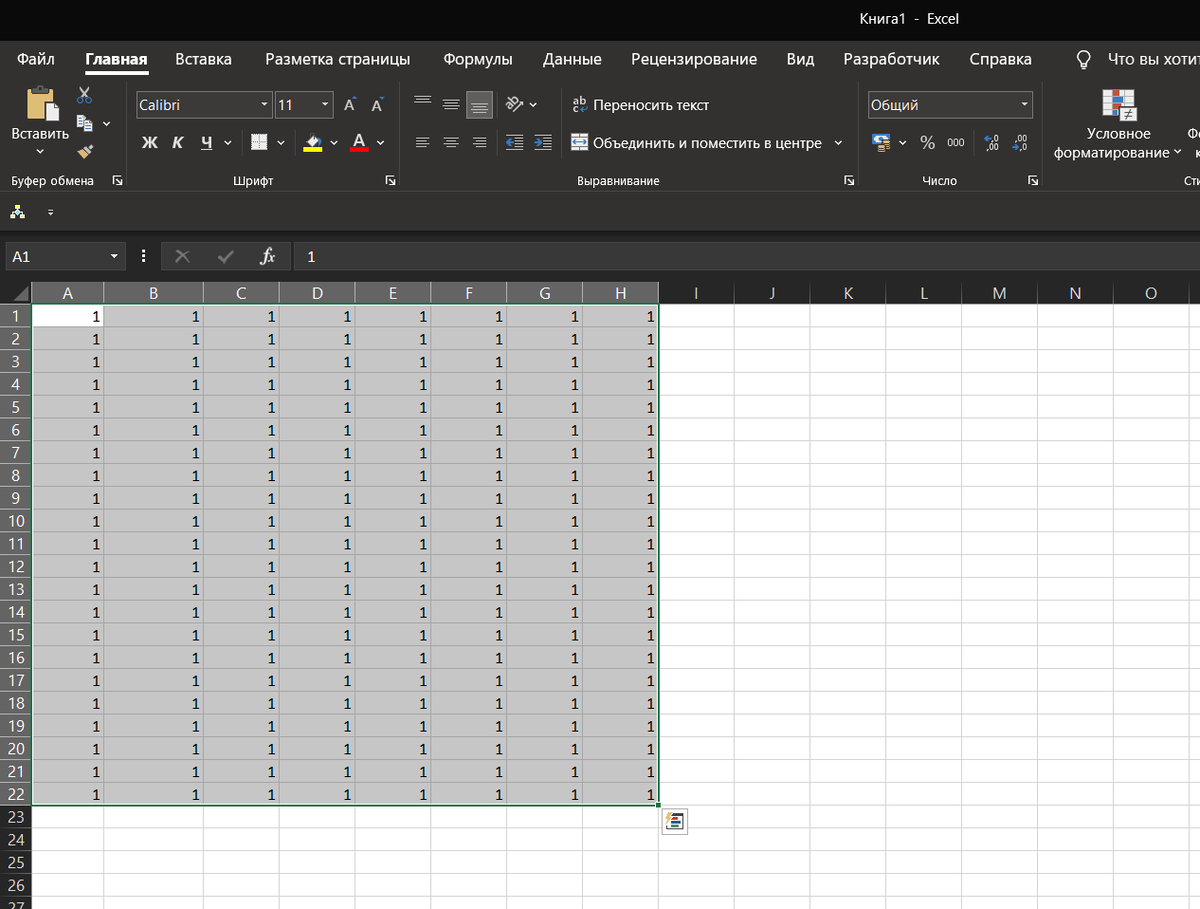Switch to the Формулы tab

[478, 59]
